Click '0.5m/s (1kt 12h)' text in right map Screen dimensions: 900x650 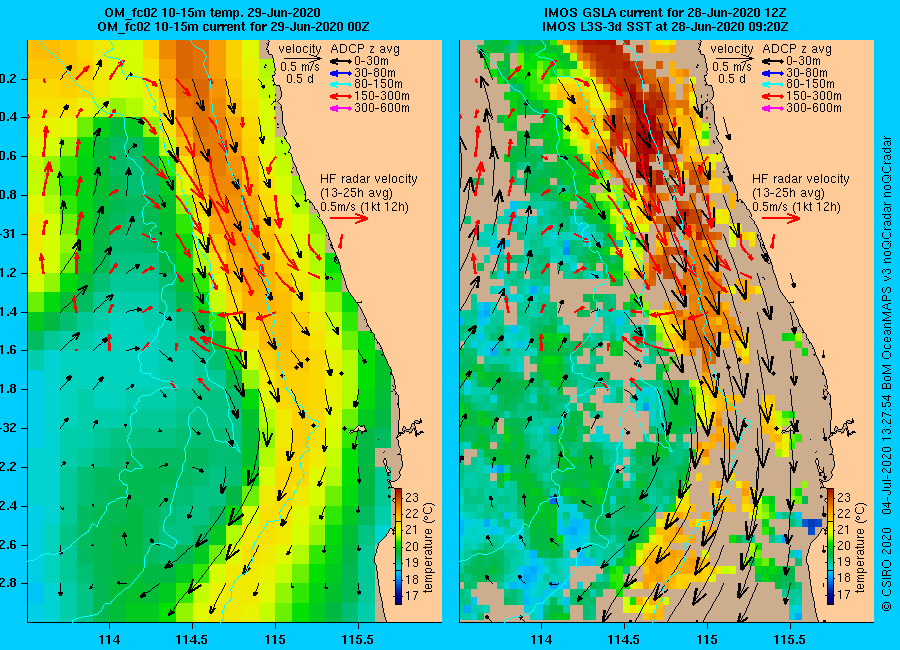tap(796, 207)
